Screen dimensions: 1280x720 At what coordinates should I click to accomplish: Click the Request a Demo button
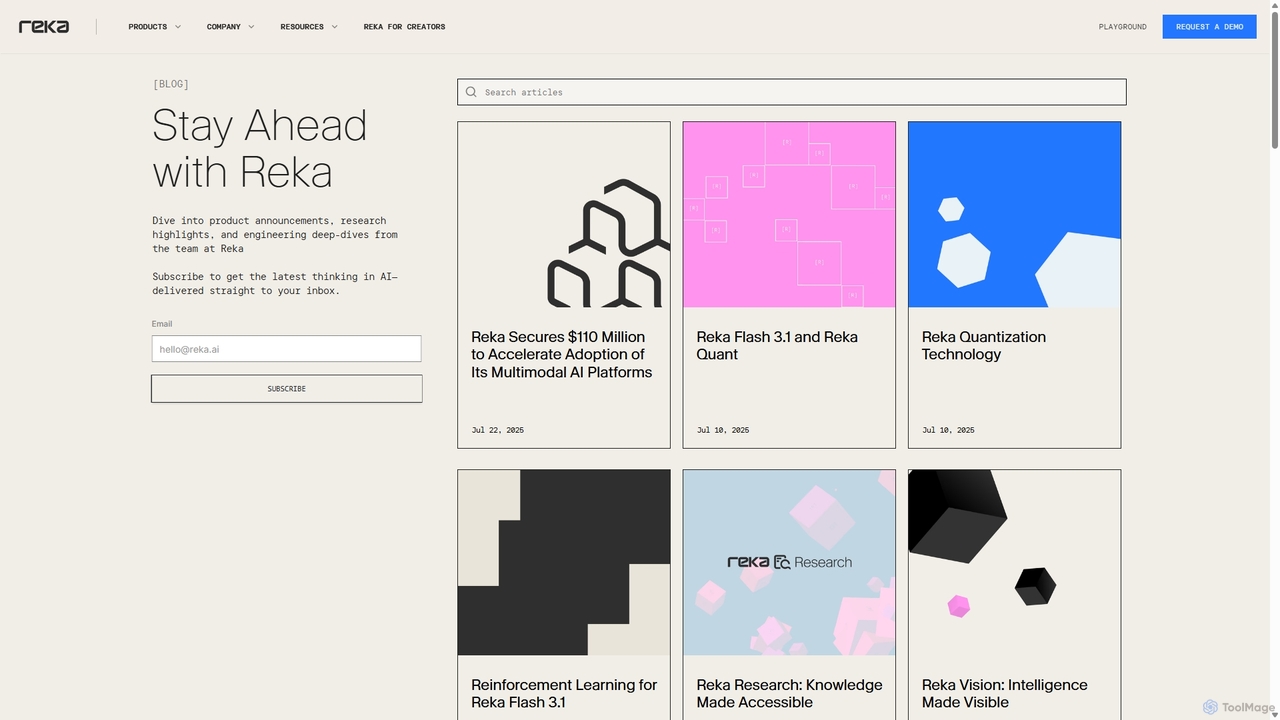tap(1209, 27)
